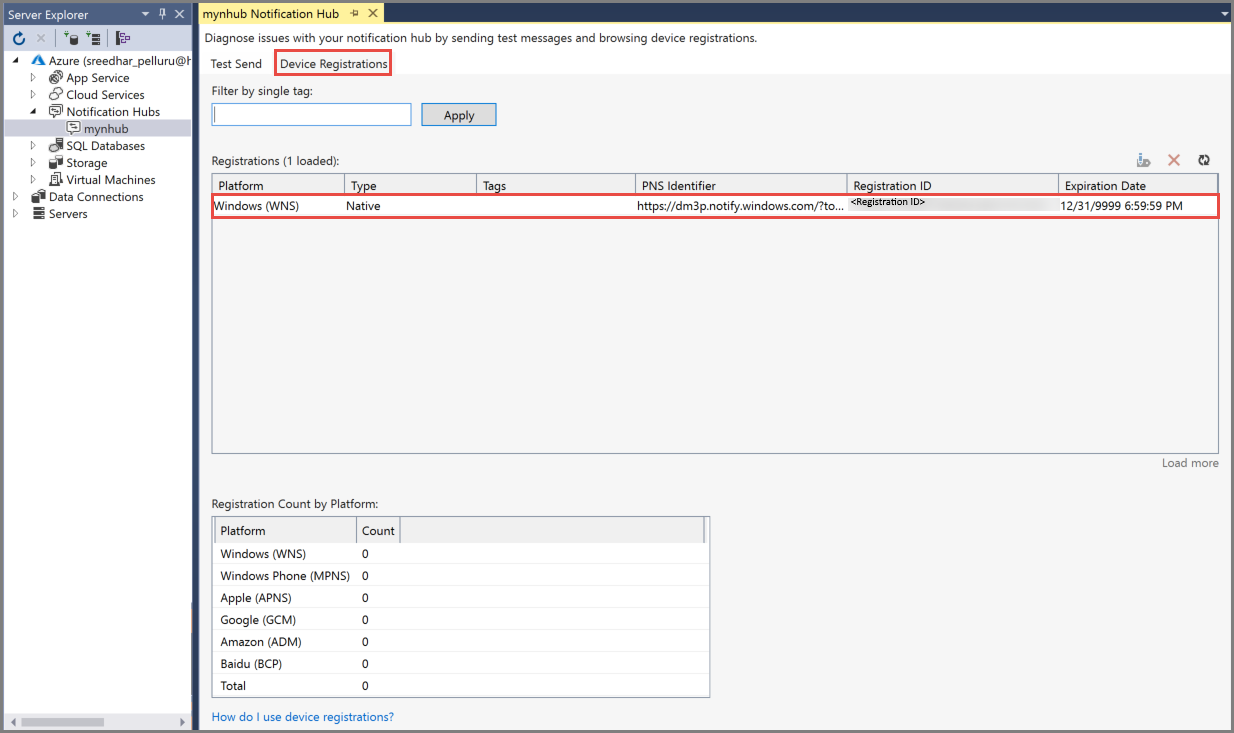The image size is (1234, 733).
Task: Open the Connect to Database icon
Action: [71, 38]
